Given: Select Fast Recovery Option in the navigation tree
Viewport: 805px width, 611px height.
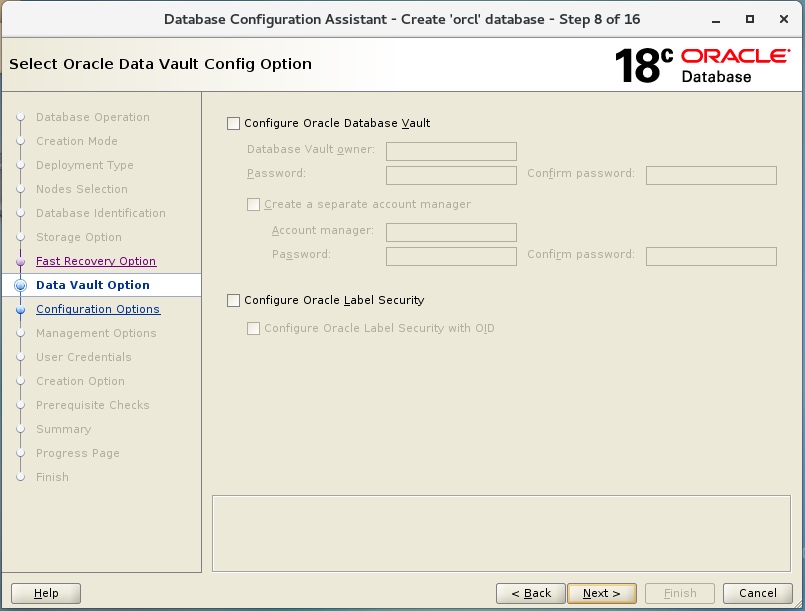Looking at the screenshot, I should pyautogui.click(x=96, y=261).
